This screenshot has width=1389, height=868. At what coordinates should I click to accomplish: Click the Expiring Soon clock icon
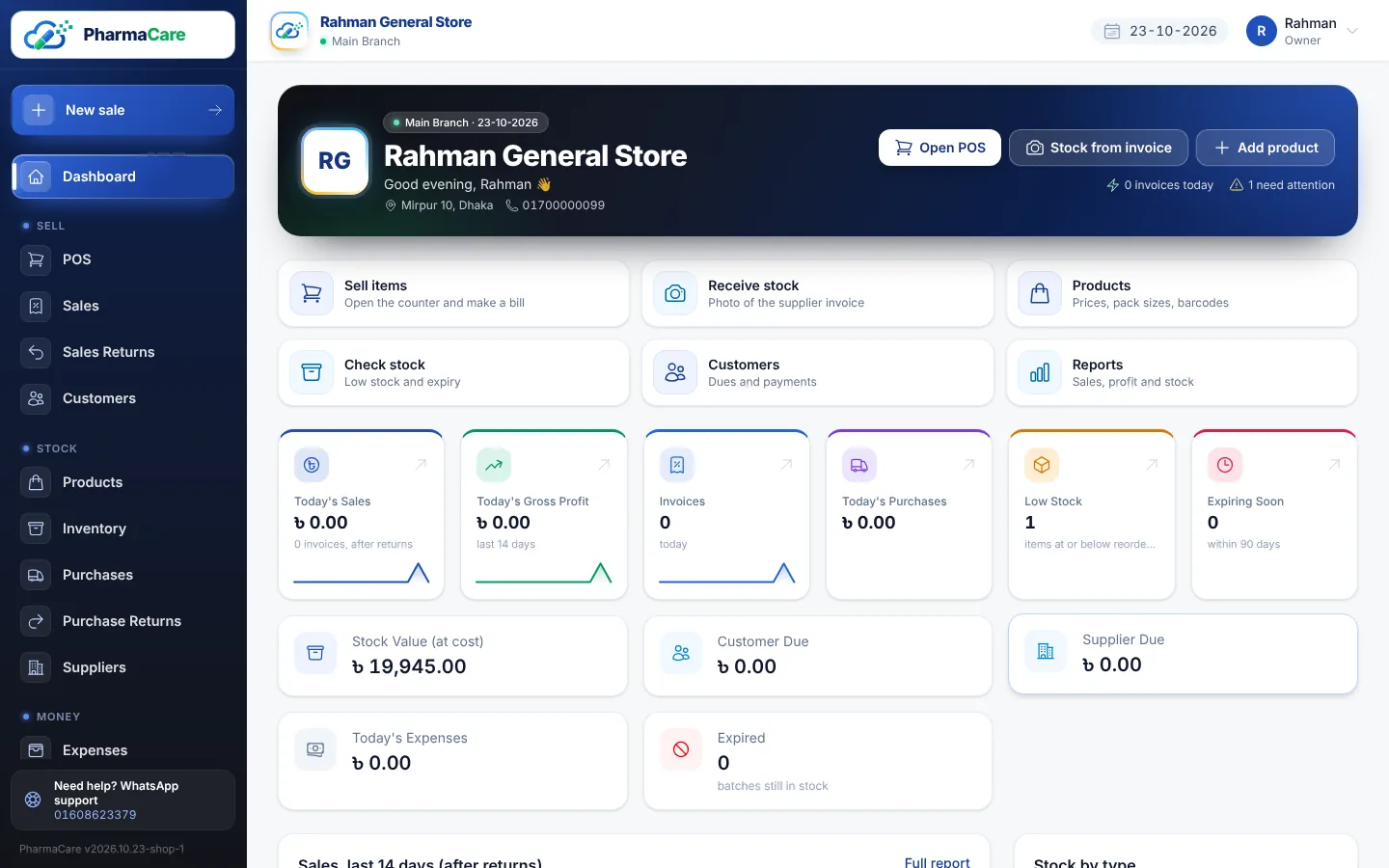1225,465
